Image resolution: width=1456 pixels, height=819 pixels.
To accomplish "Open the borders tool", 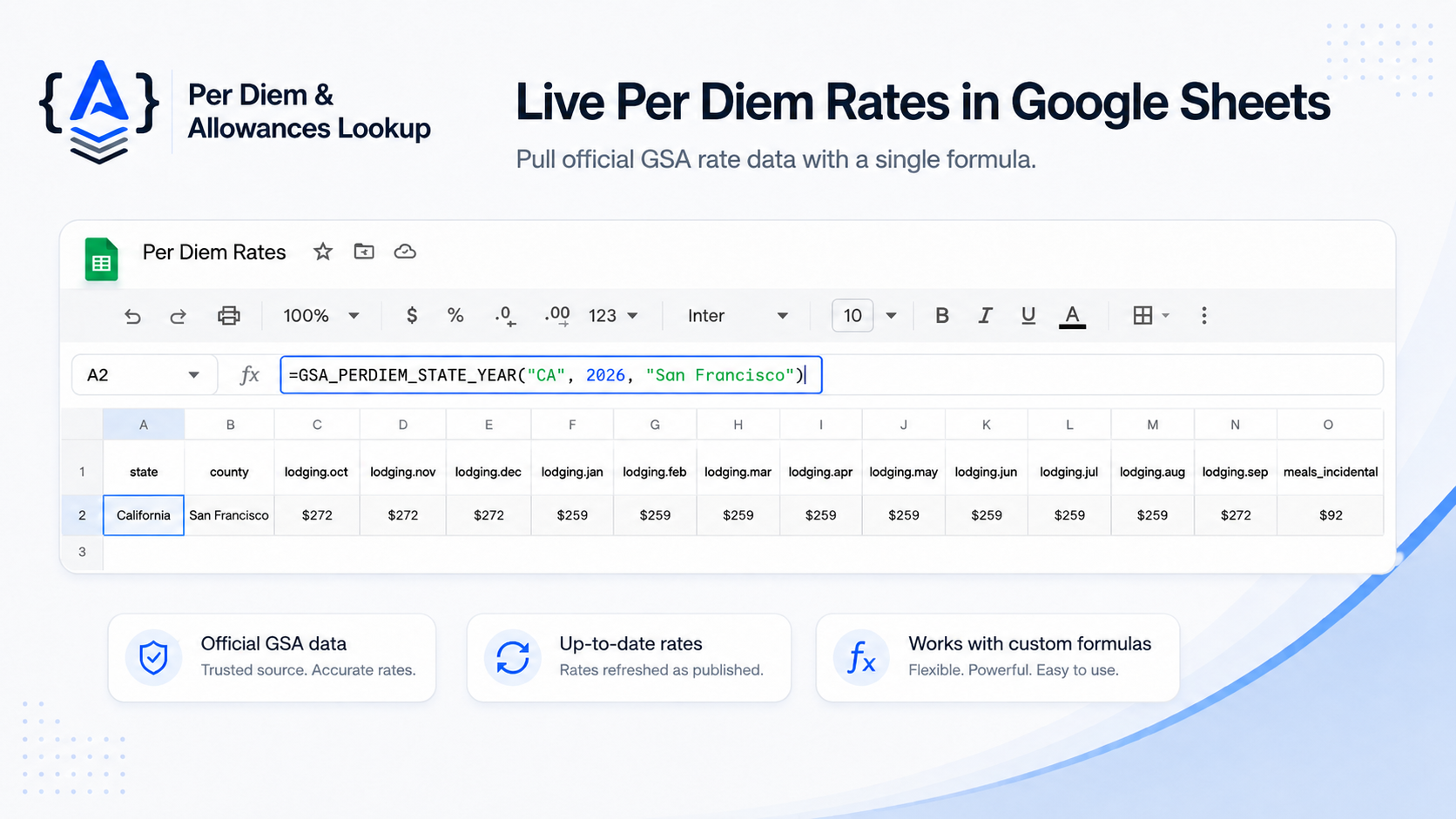I will point(1143,315).
